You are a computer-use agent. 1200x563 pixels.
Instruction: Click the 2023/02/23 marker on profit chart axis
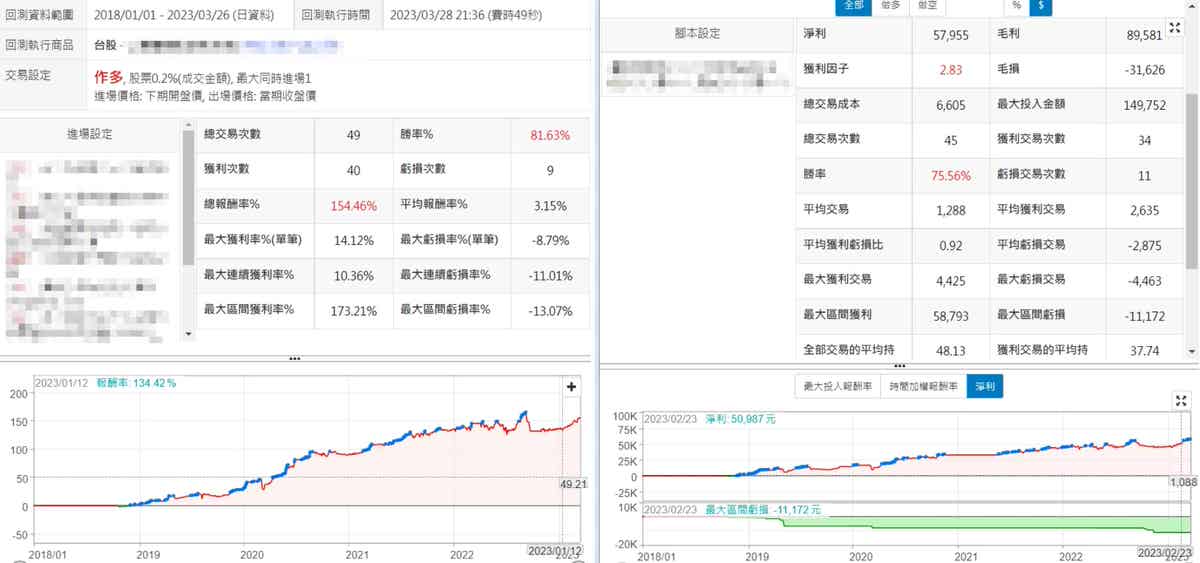tap(1166, 552)
